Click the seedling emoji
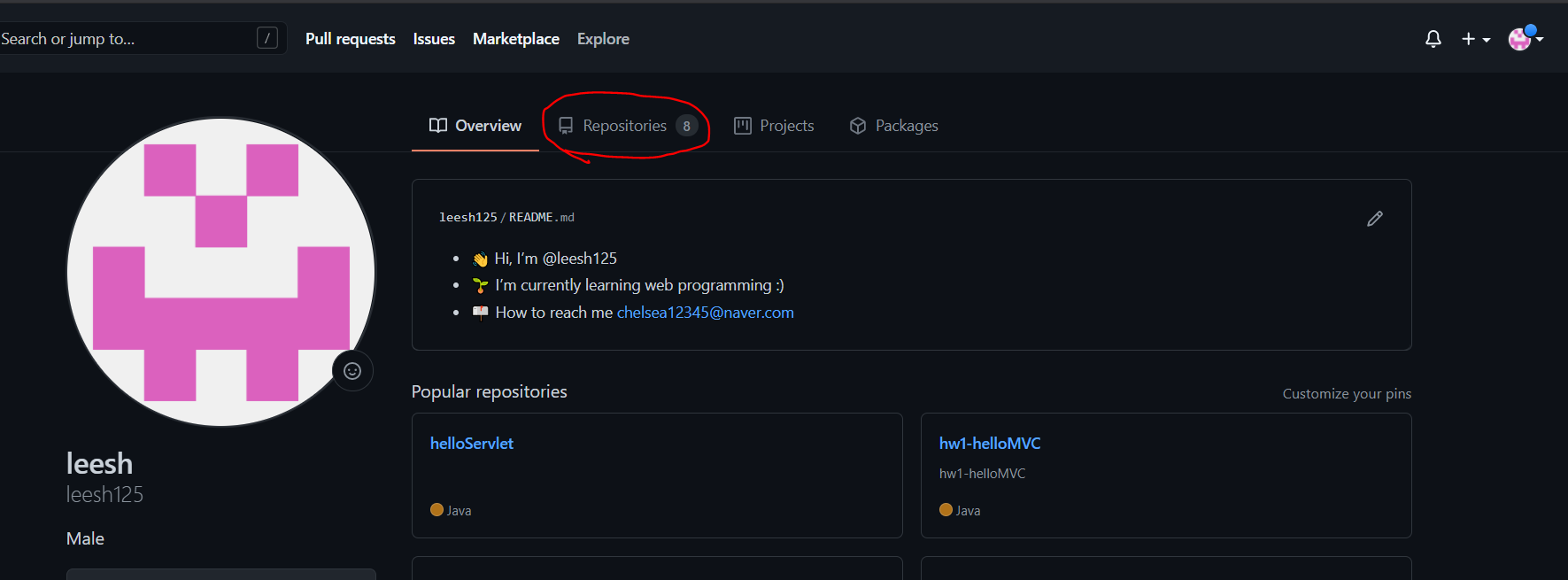1568x580 pixels. click(480, 285)
